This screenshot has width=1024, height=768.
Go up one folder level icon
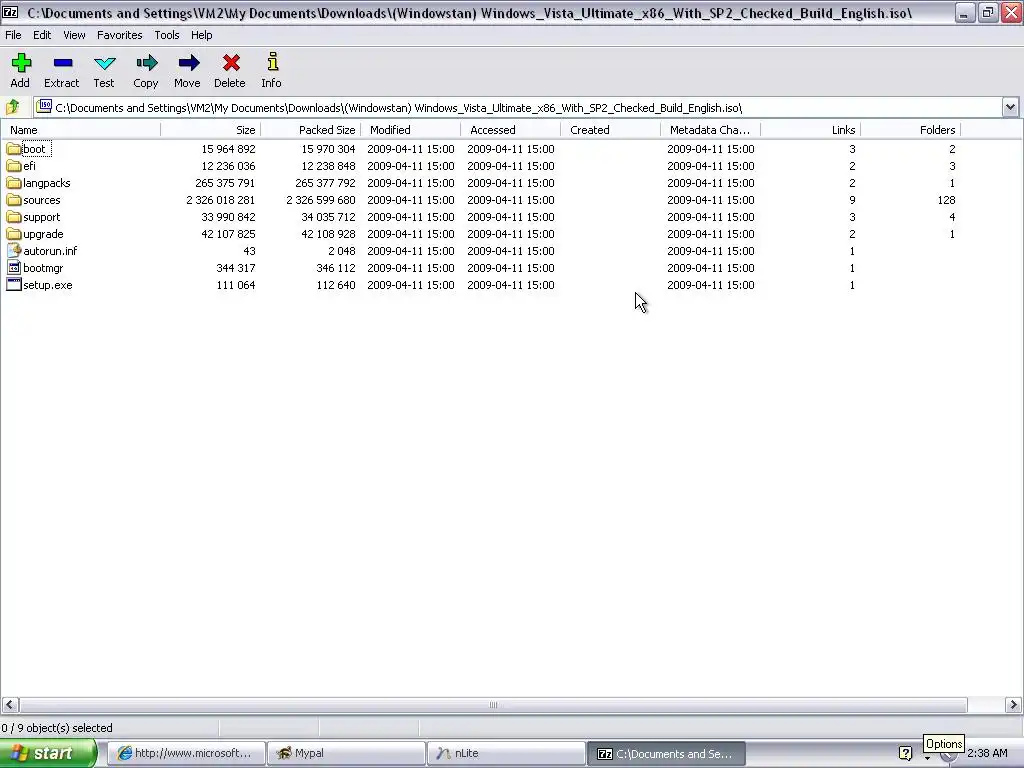coord(12,106)
